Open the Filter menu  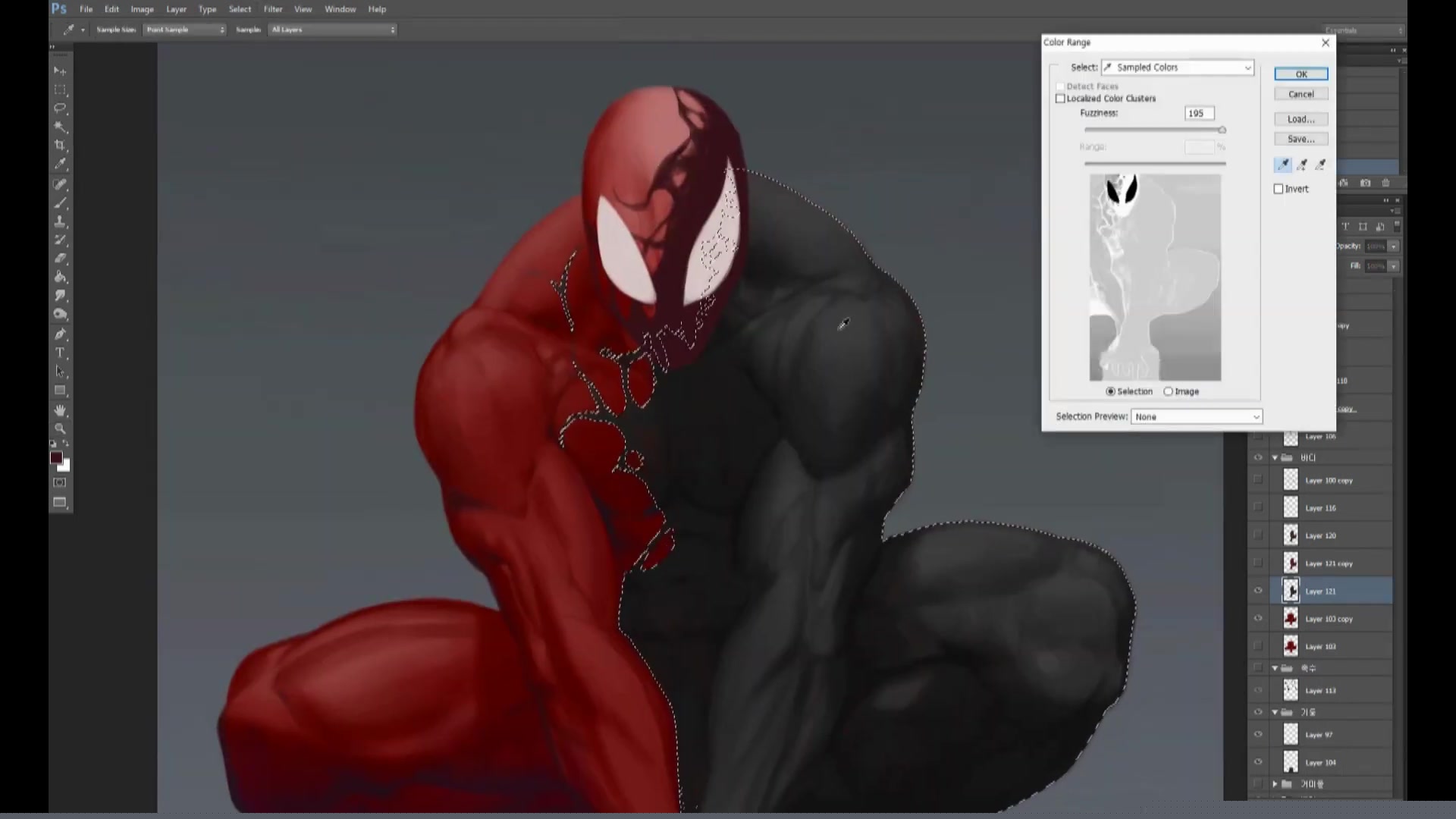point(273,9)
